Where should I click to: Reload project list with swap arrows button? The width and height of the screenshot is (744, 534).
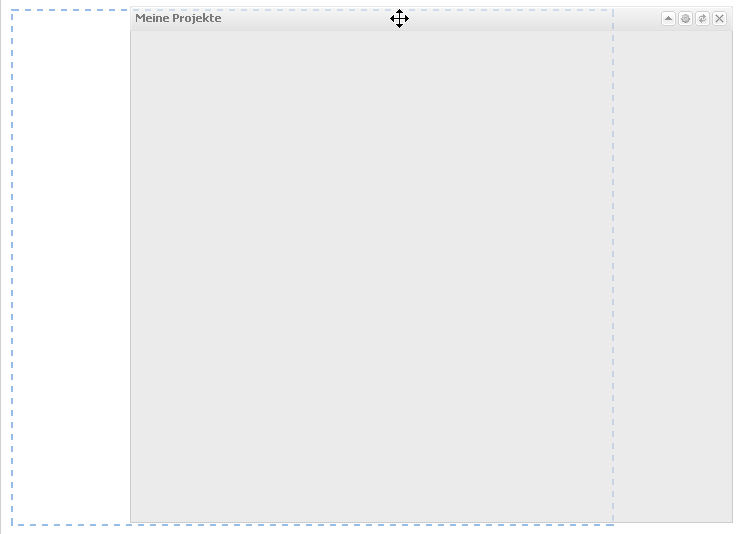pos(702,19)
